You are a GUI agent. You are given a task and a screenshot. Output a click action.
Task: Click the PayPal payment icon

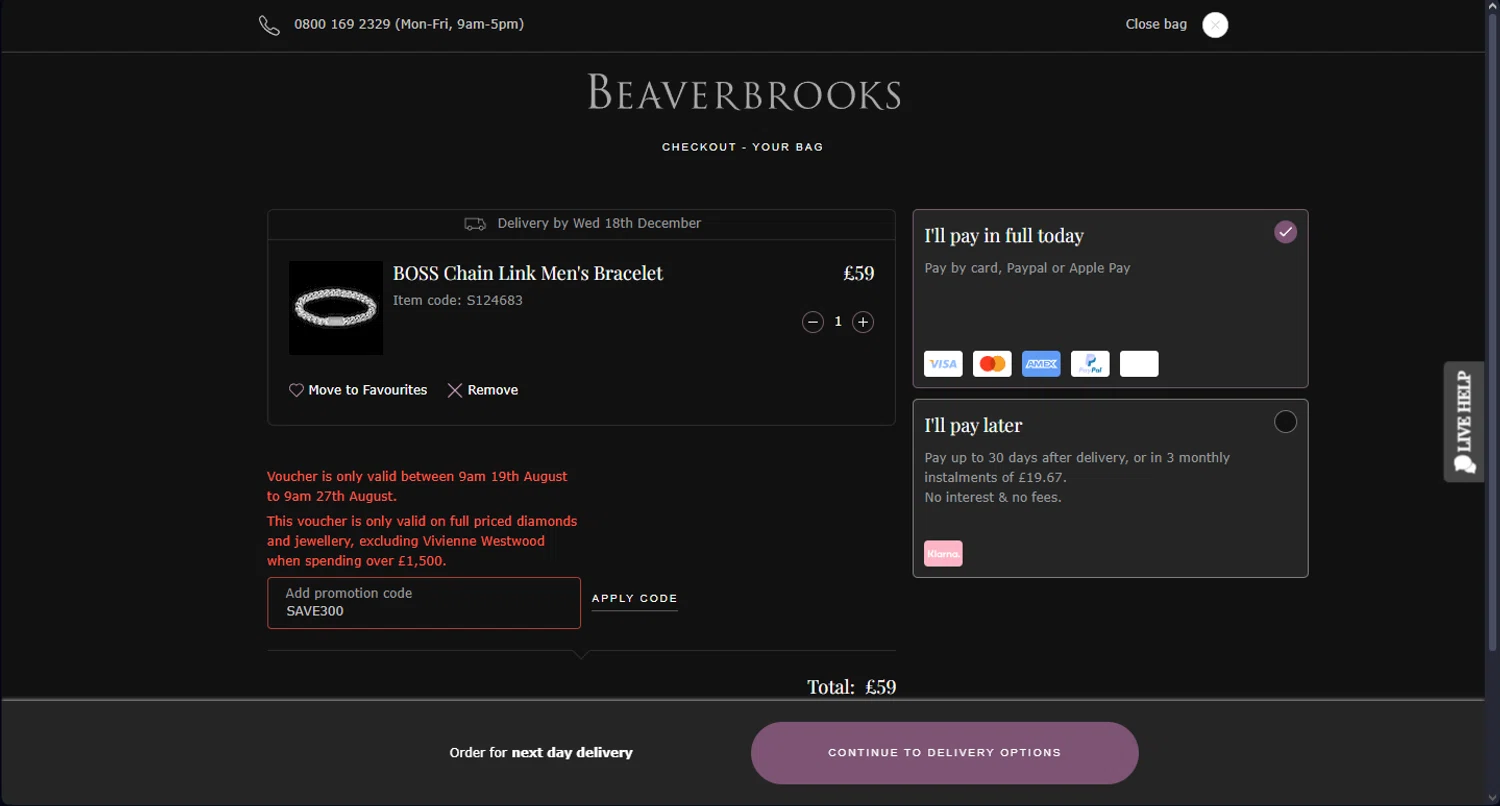point(1090,364)
